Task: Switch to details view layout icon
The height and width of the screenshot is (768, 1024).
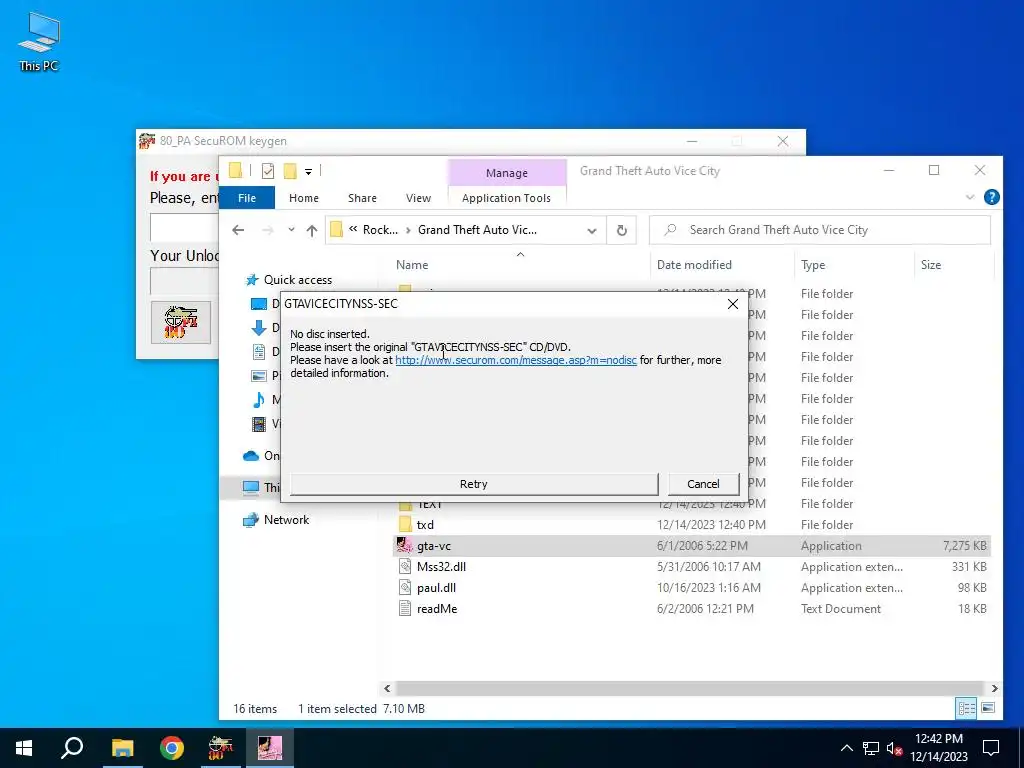Action: [x=966, y=708]
